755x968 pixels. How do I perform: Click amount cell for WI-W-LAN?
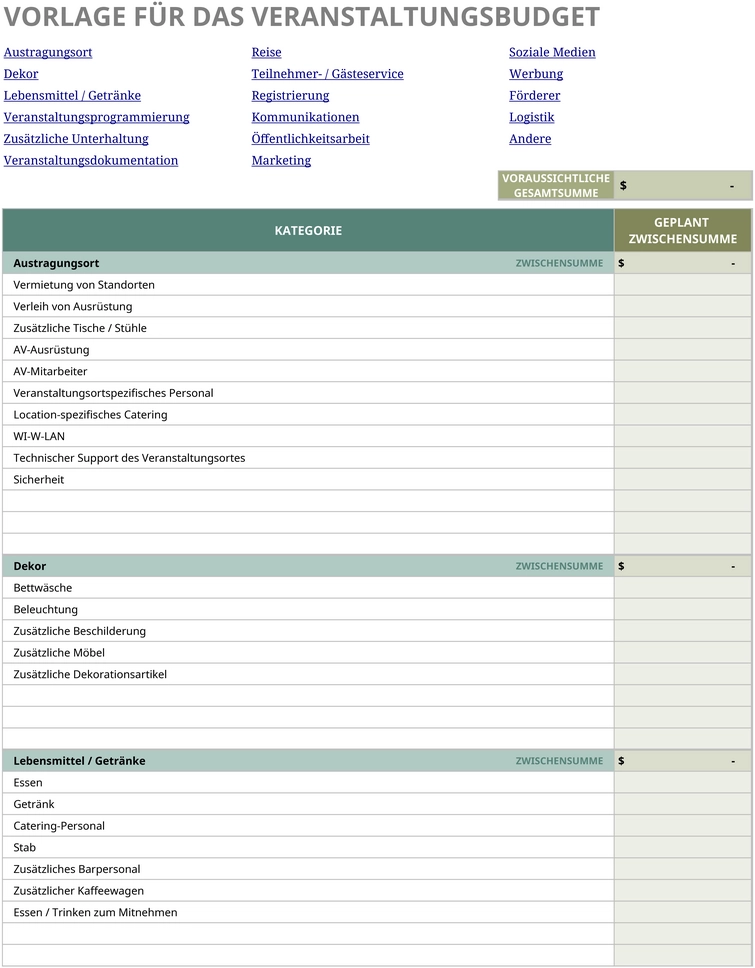click(683, 436)
